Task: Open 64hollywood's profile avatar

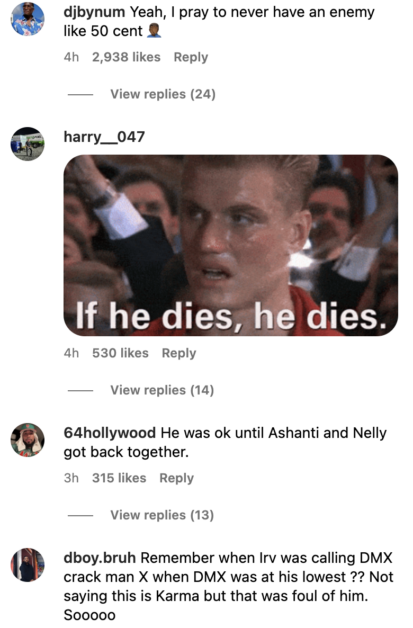Action: tap(27, 440)
